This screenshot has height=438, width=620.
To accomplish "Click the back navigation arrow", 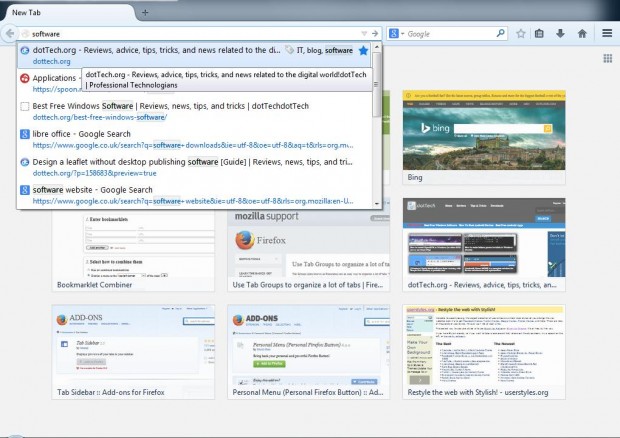I will [x=9, y=33].
